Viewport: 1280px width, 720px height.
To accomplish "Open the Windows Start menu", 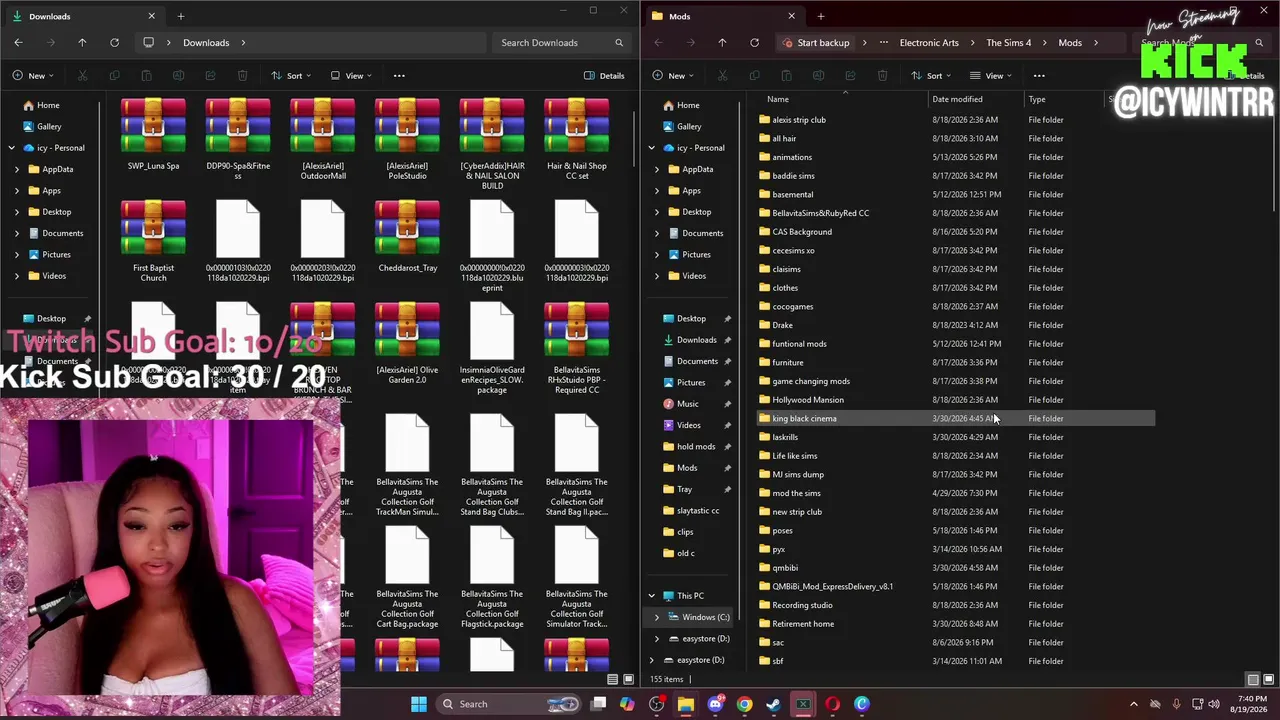I will pos(419,704).
